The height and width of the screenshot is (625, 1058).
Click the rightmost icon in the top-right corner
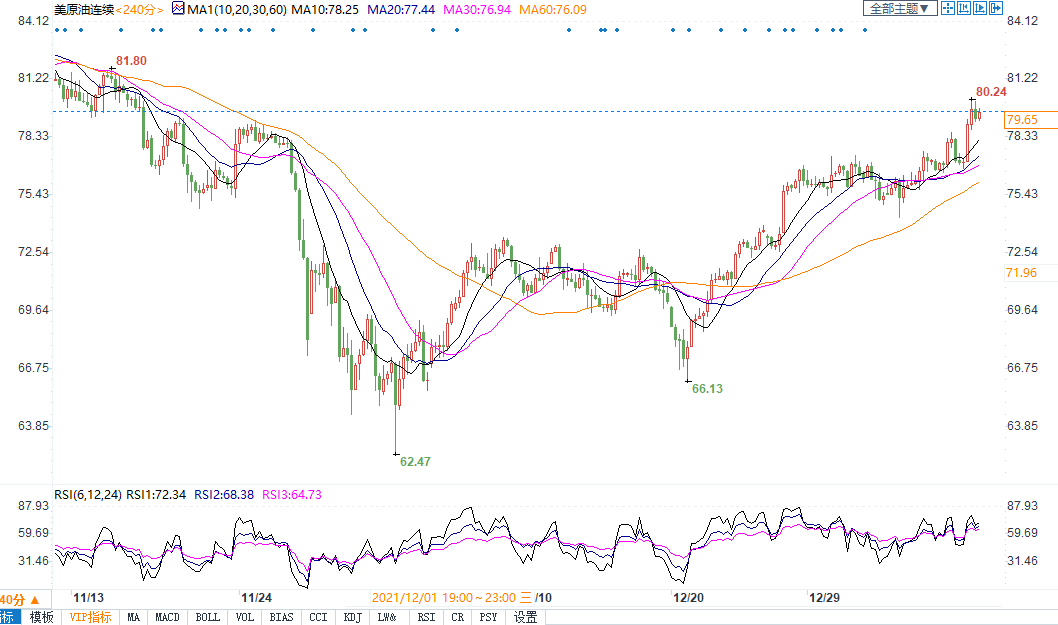pos(995,8)
